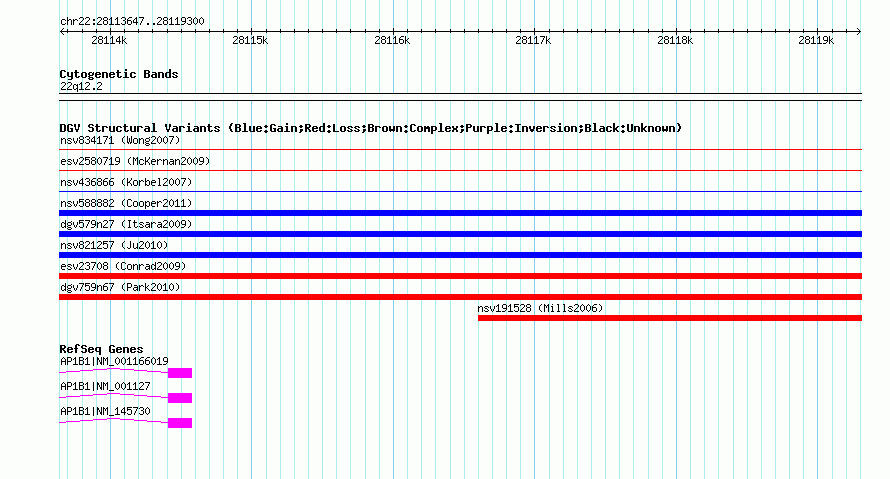Open the esv2580719 (McKernan2009) variant entry
Viewport: 890px width, 479px height.
click(x=135, y=161)
